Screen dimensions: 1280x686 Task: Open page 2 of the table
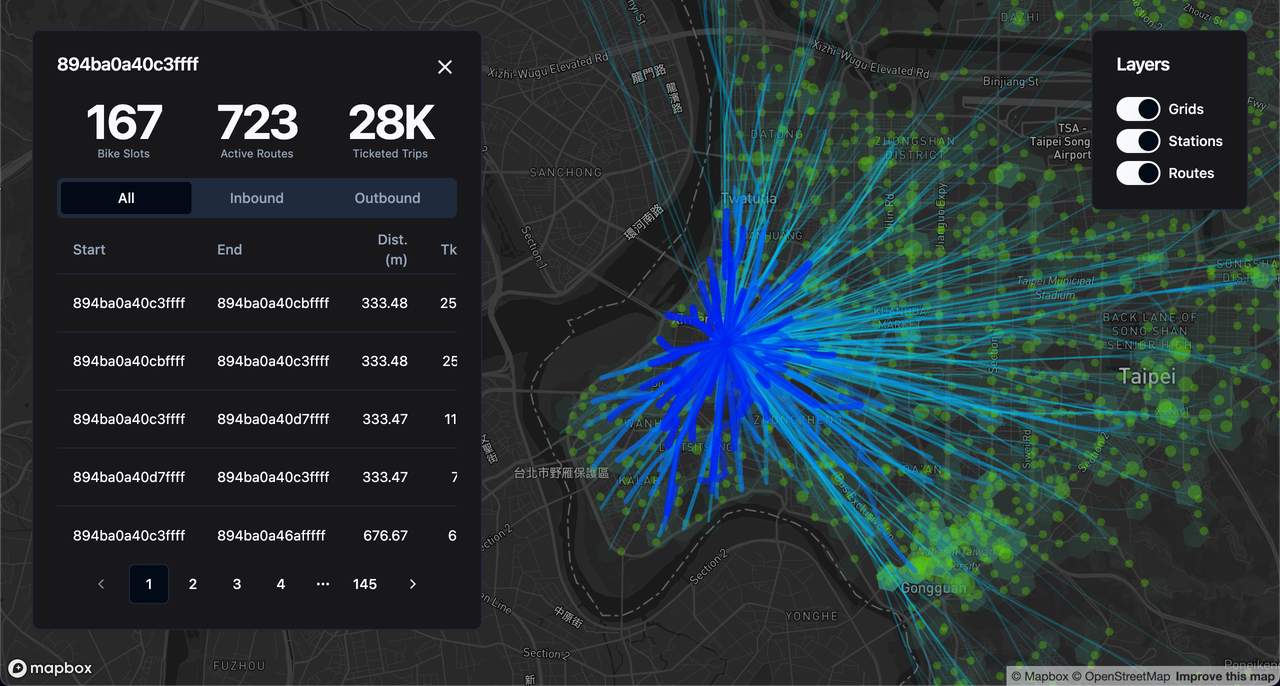click(193, 584)
